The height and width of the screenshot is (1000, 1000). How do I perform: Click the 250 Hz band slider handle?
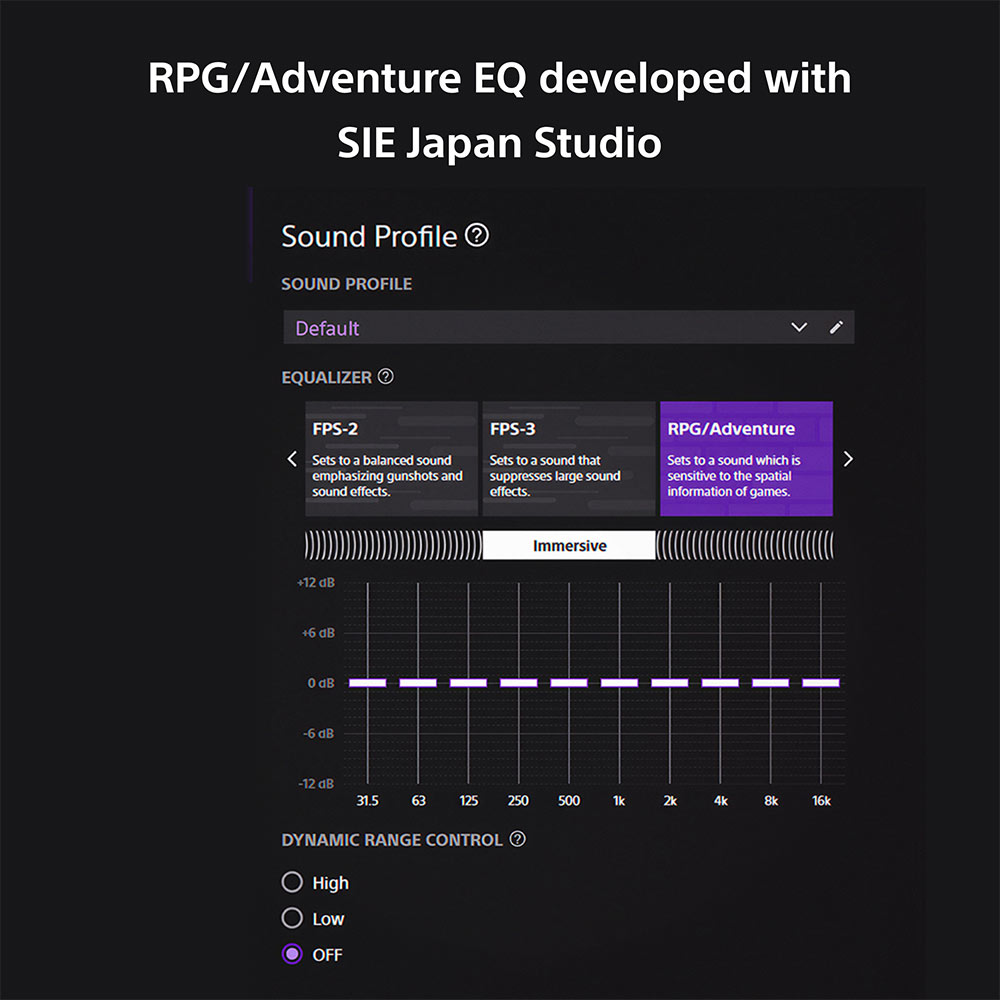coord(518,682)
